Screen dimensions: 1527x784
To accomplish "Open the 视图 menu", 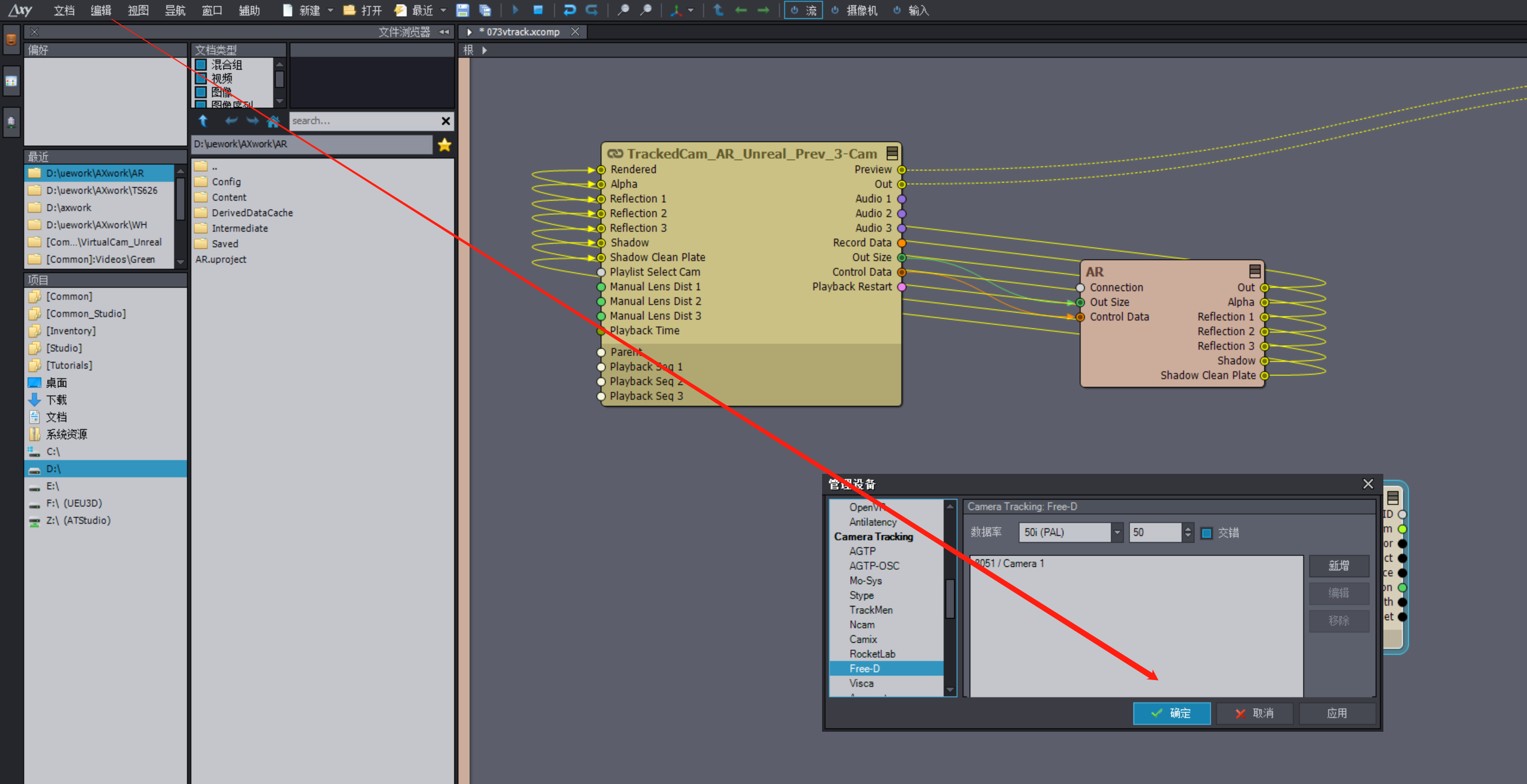I will tap(137, 10).
